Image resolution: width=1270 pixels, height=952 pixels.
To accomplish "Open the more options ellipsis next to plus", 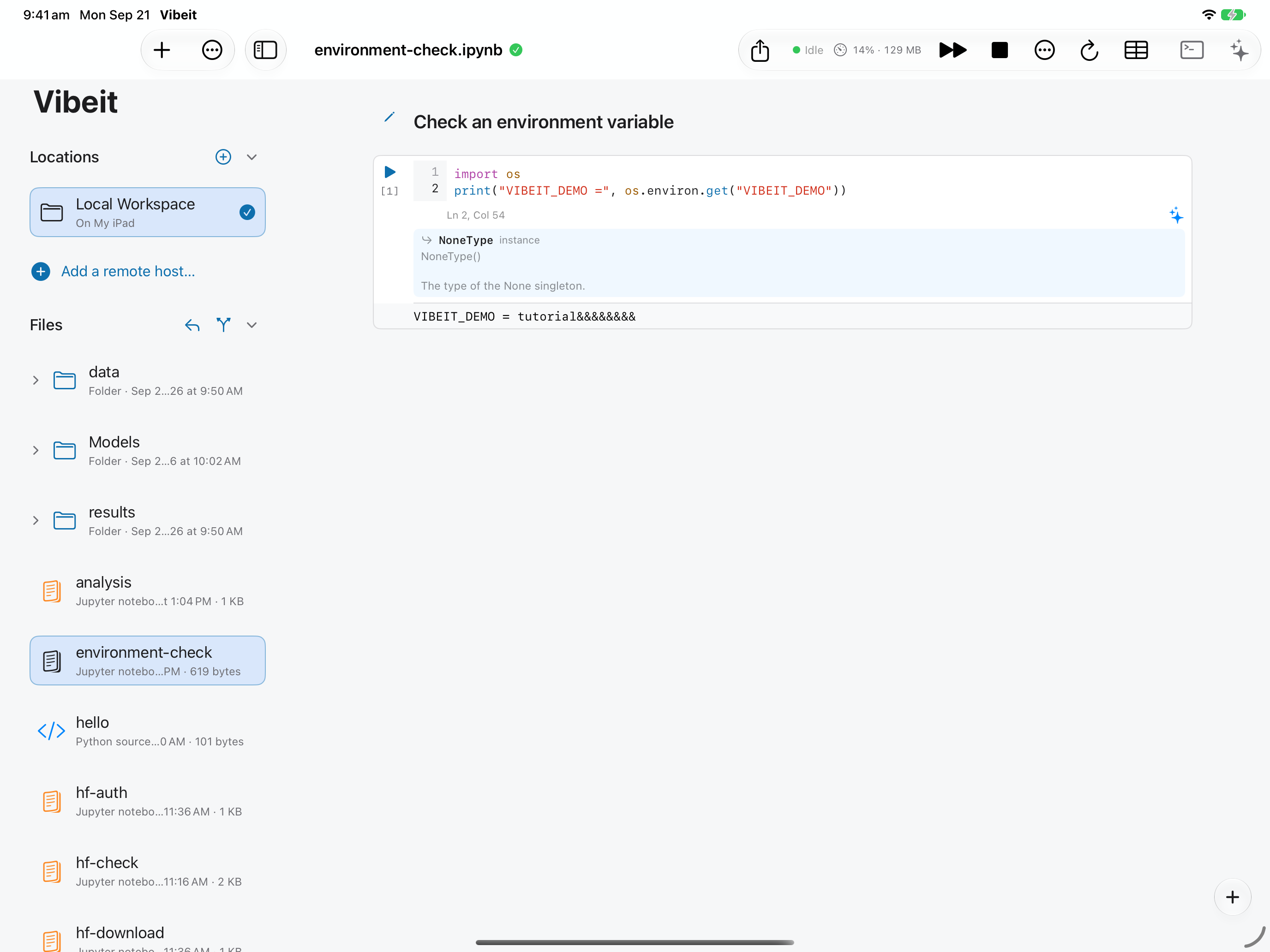I will point(212,50).
